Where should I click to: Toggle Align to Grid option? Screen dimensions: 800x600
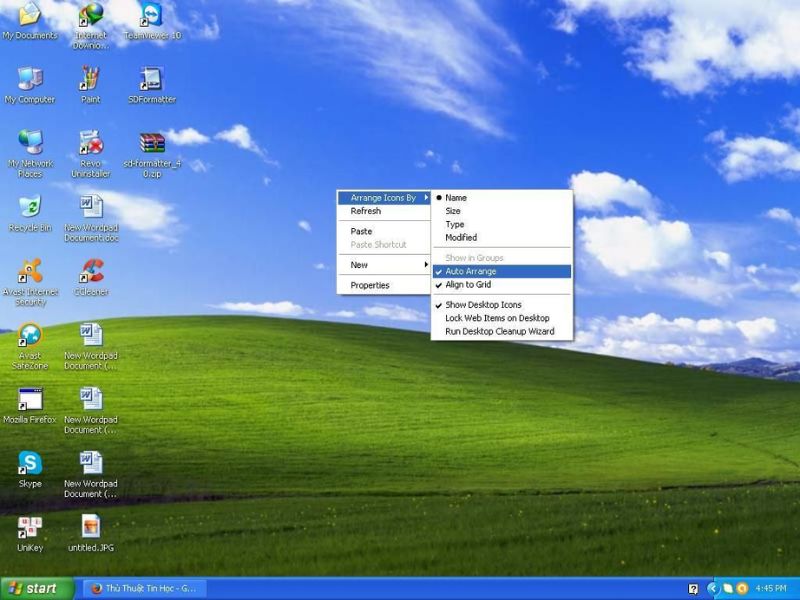[x=502, y=285]
